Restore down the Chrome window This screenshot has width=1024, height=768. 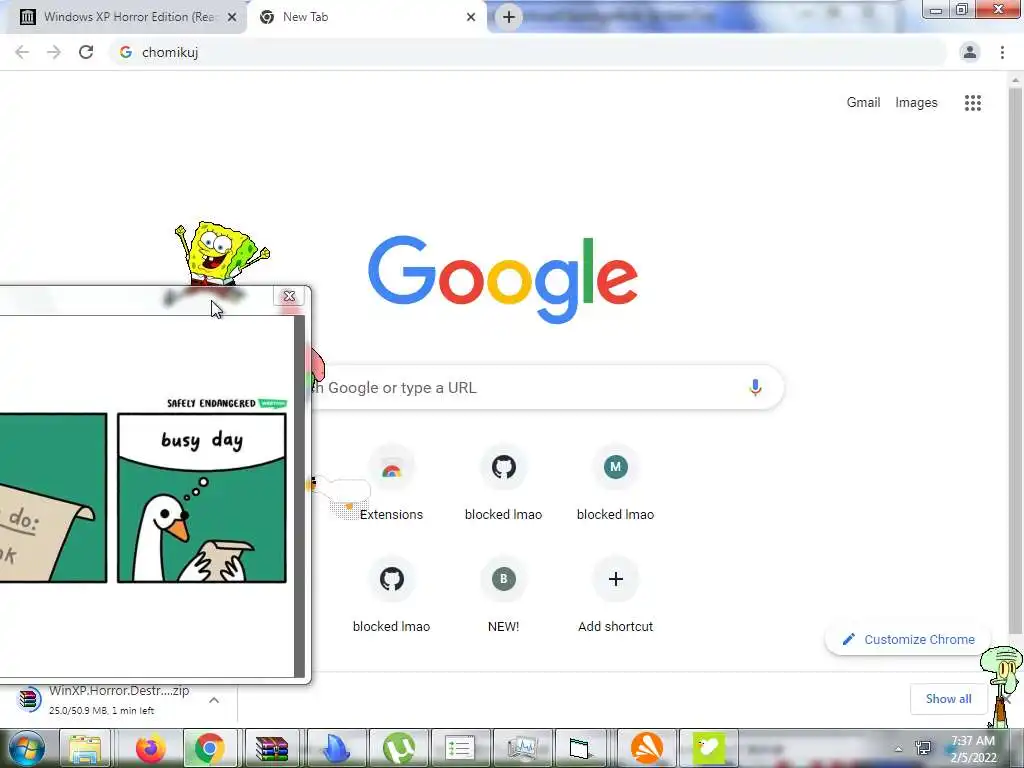962,10
